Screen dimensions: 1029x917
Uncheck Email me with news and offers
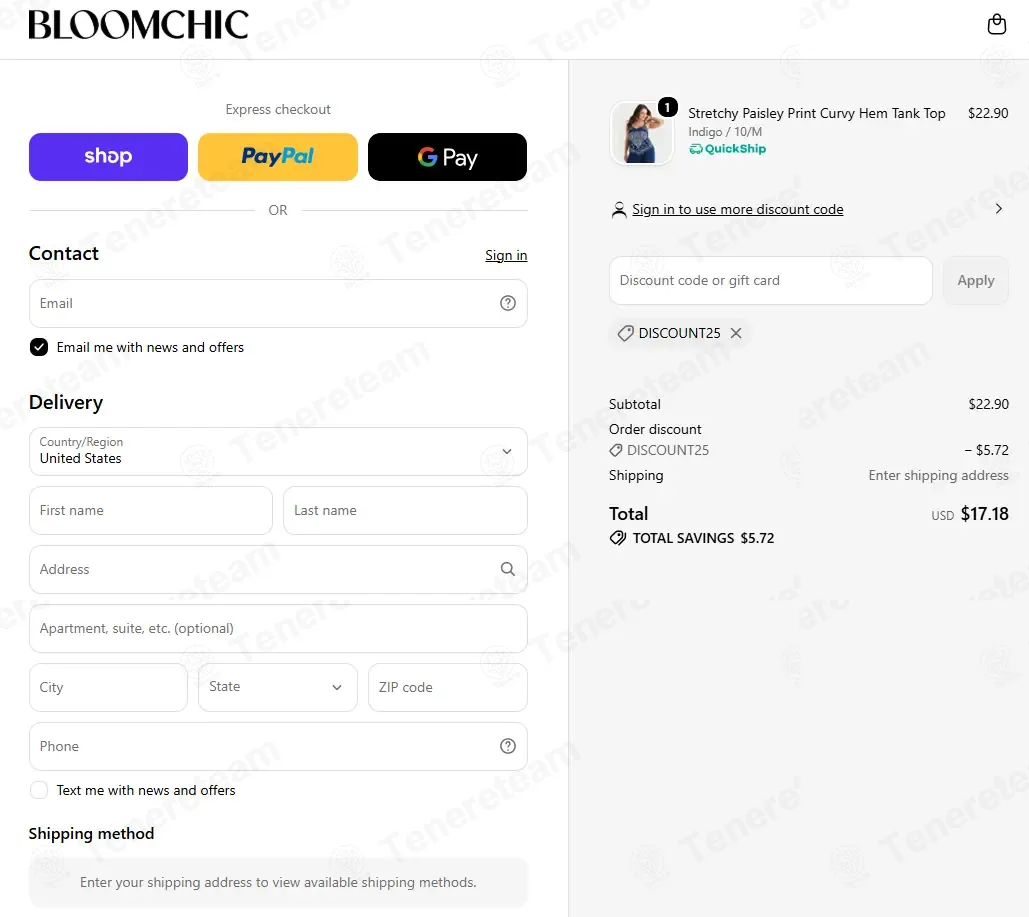coord(39,347)
